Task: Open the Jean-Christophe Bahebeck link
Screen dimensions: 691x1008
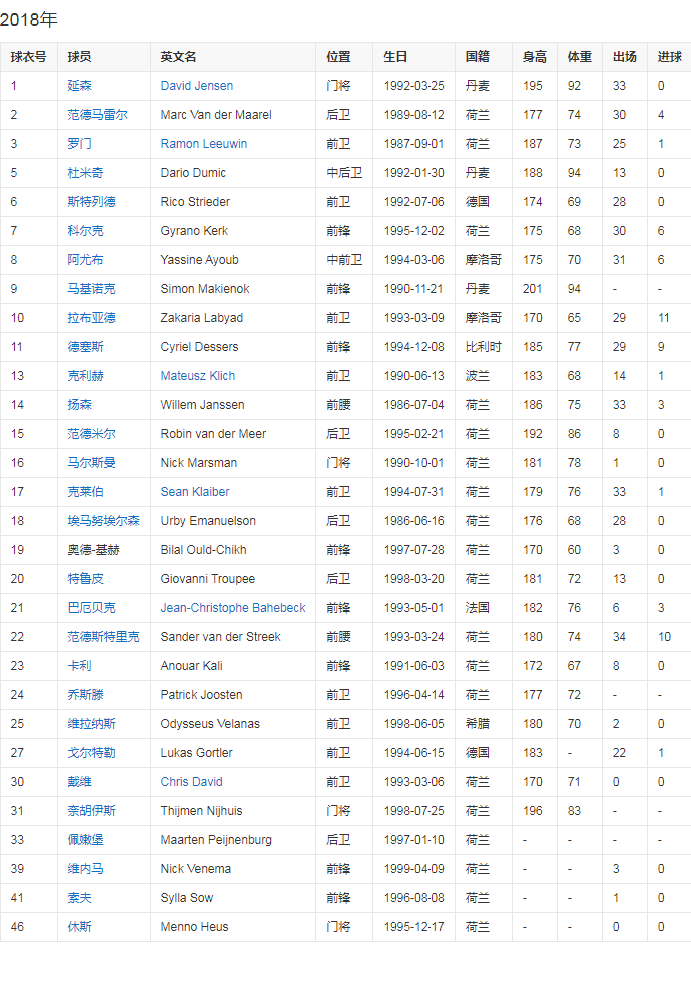Action: point(233,608)
